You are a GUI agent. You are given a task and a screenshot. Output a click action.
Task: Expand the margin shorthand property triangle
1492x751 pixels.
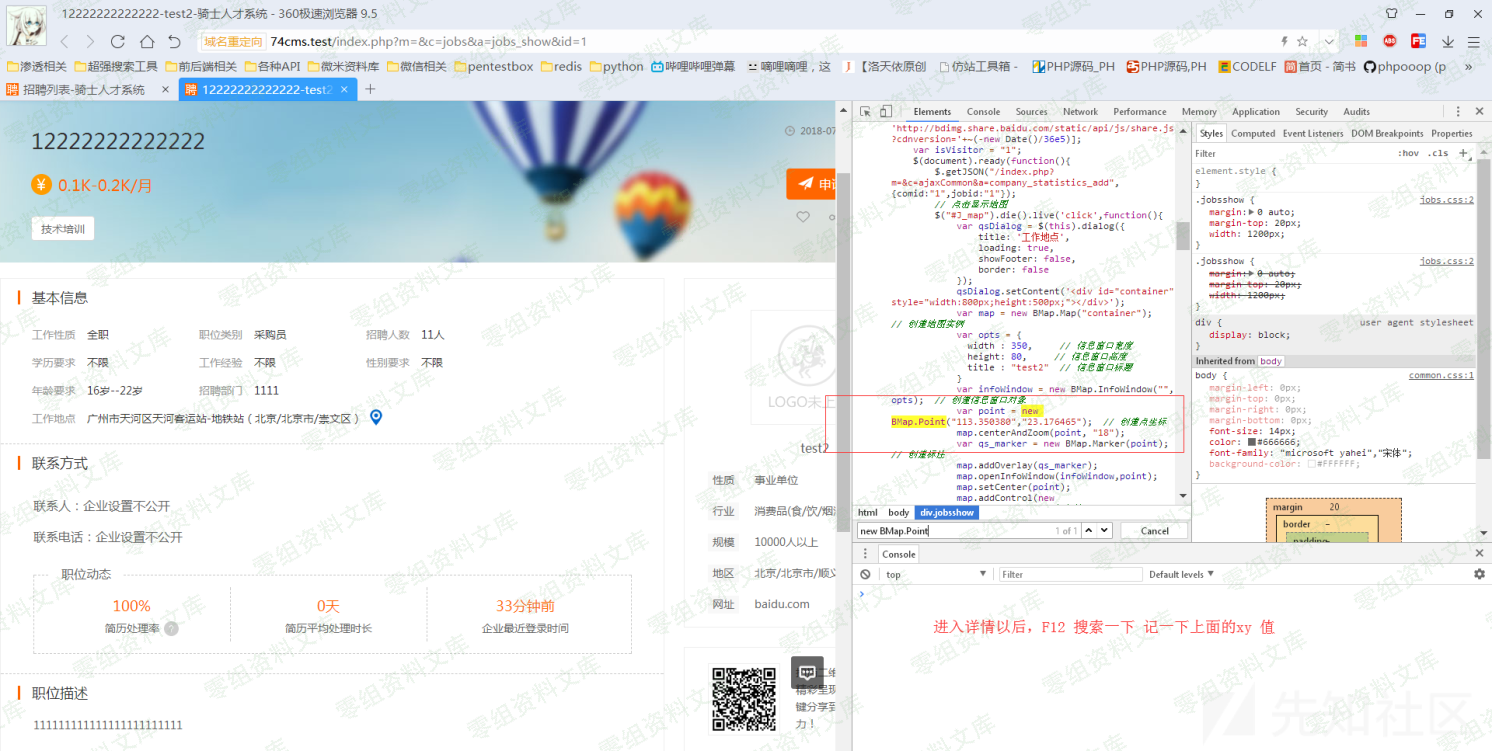tap(1253, 212)
